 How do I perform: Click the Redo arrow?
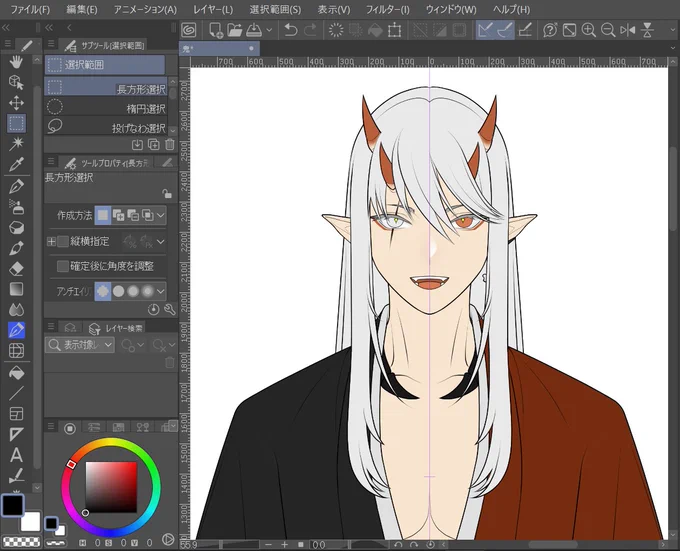click(311, 30)
